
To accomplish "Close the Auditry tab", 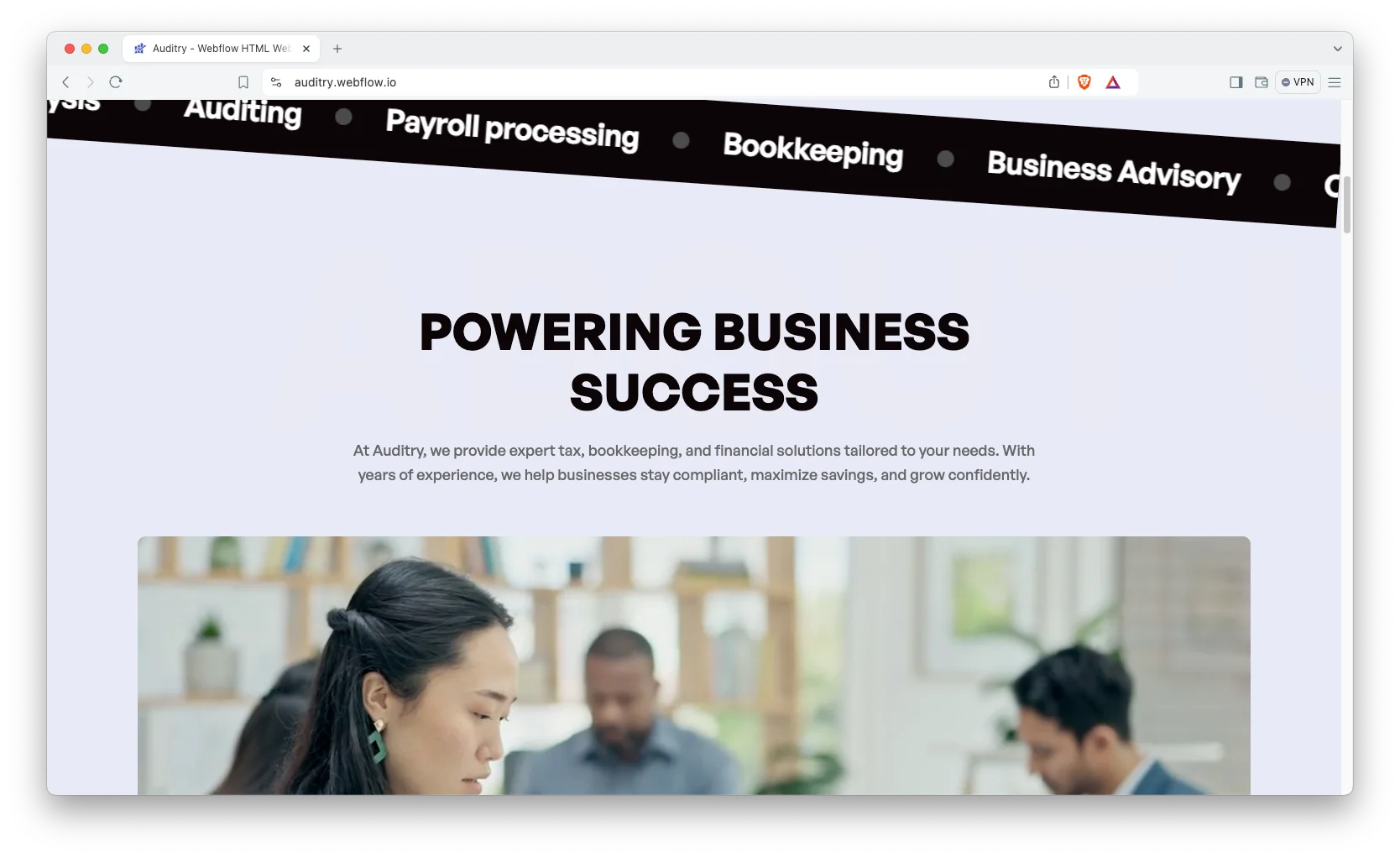I will point(306,49).
